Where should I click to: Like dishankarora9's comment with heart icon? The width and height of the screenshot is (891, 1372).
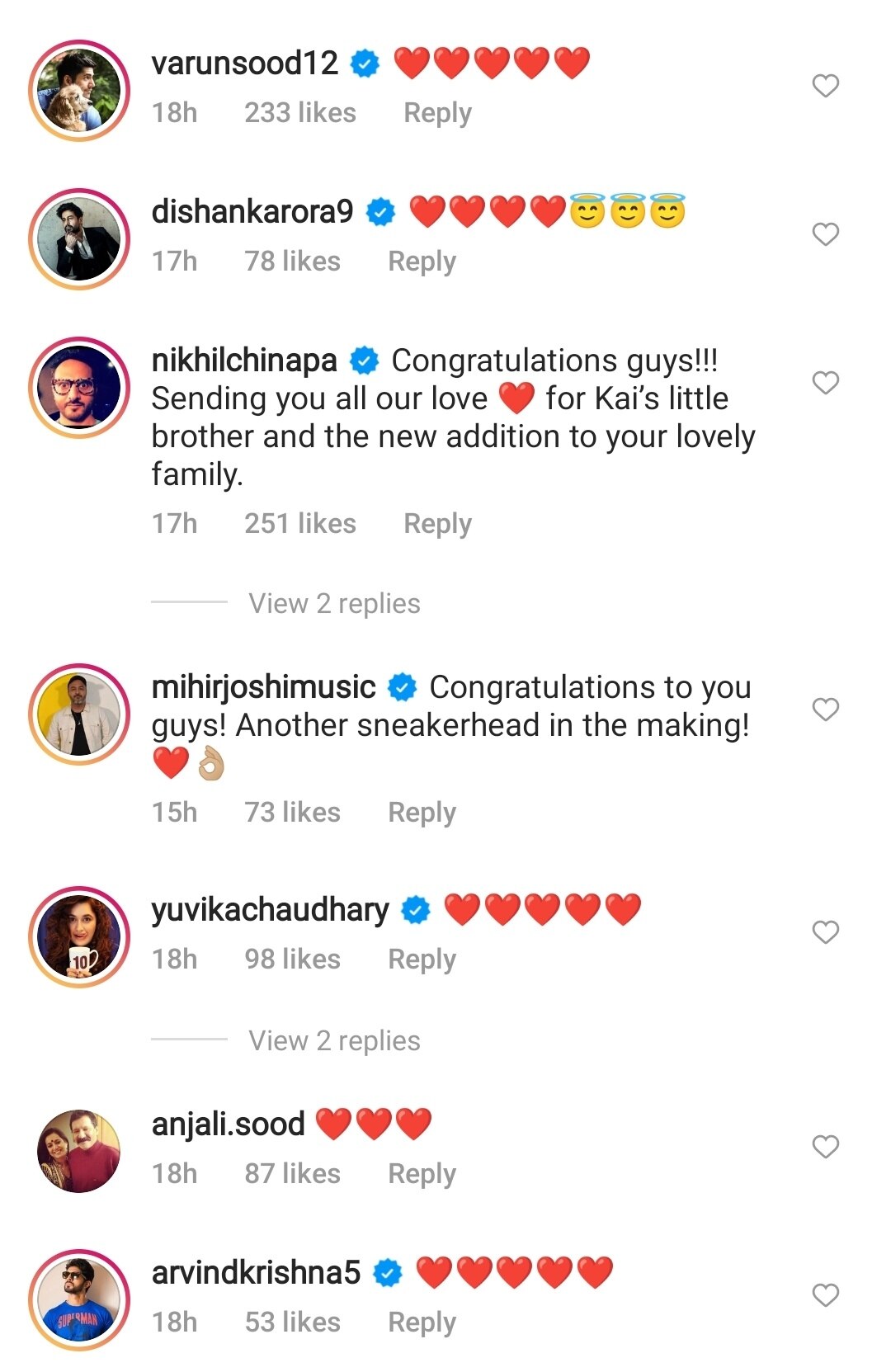coord(825,234)
